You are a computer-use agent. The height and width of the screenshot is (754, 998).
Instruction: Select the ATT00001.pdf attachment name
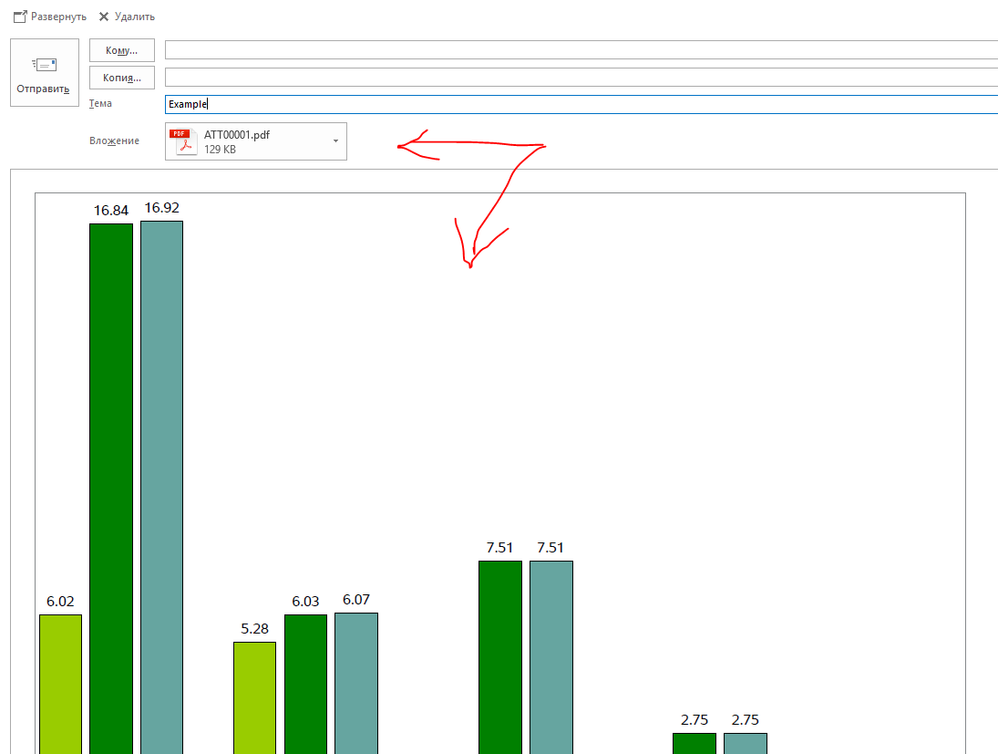[237, 135]
